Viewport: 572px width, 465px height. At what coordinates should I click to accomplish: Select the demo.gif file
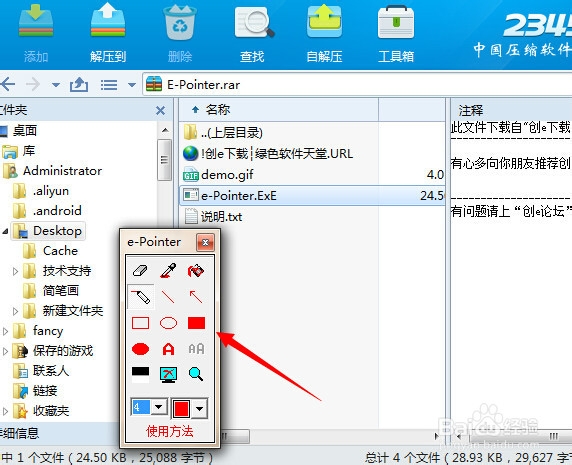312,175
